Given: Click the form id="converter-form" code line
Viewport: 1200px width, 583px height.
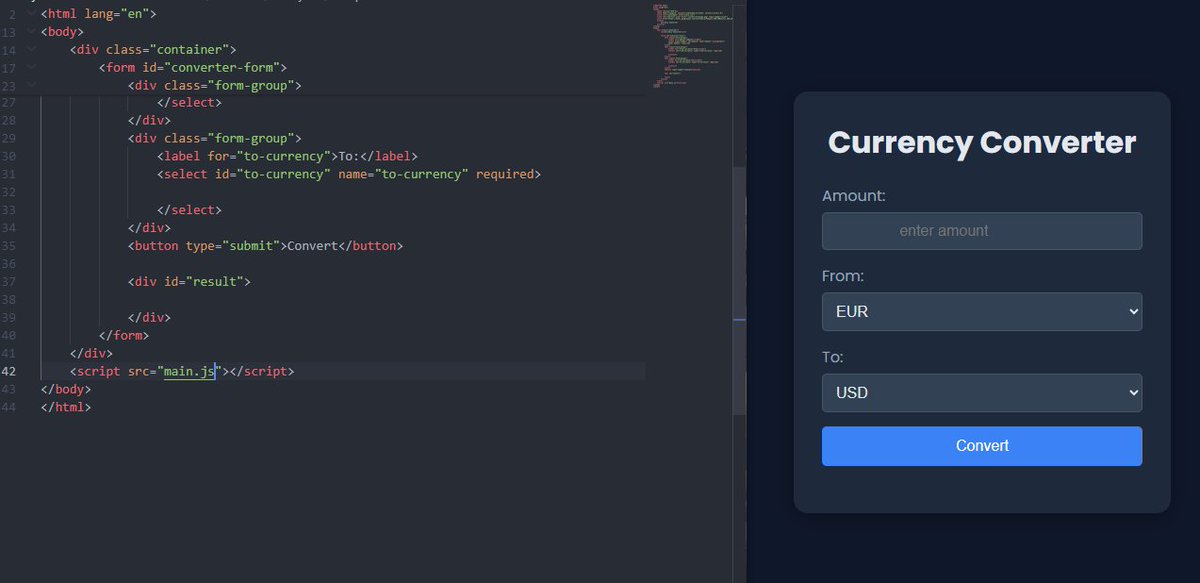Looking at the screenshot, I should pyautogui.click(x=193, y=68).
